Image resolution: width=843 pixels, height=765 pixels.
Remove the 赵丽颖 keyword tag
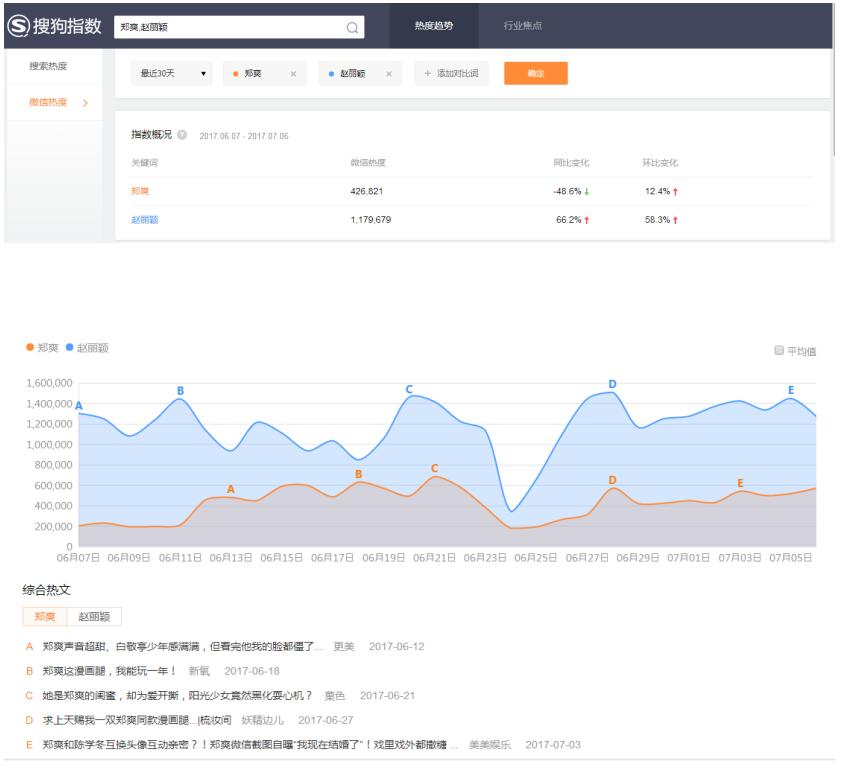coord(389,74)
